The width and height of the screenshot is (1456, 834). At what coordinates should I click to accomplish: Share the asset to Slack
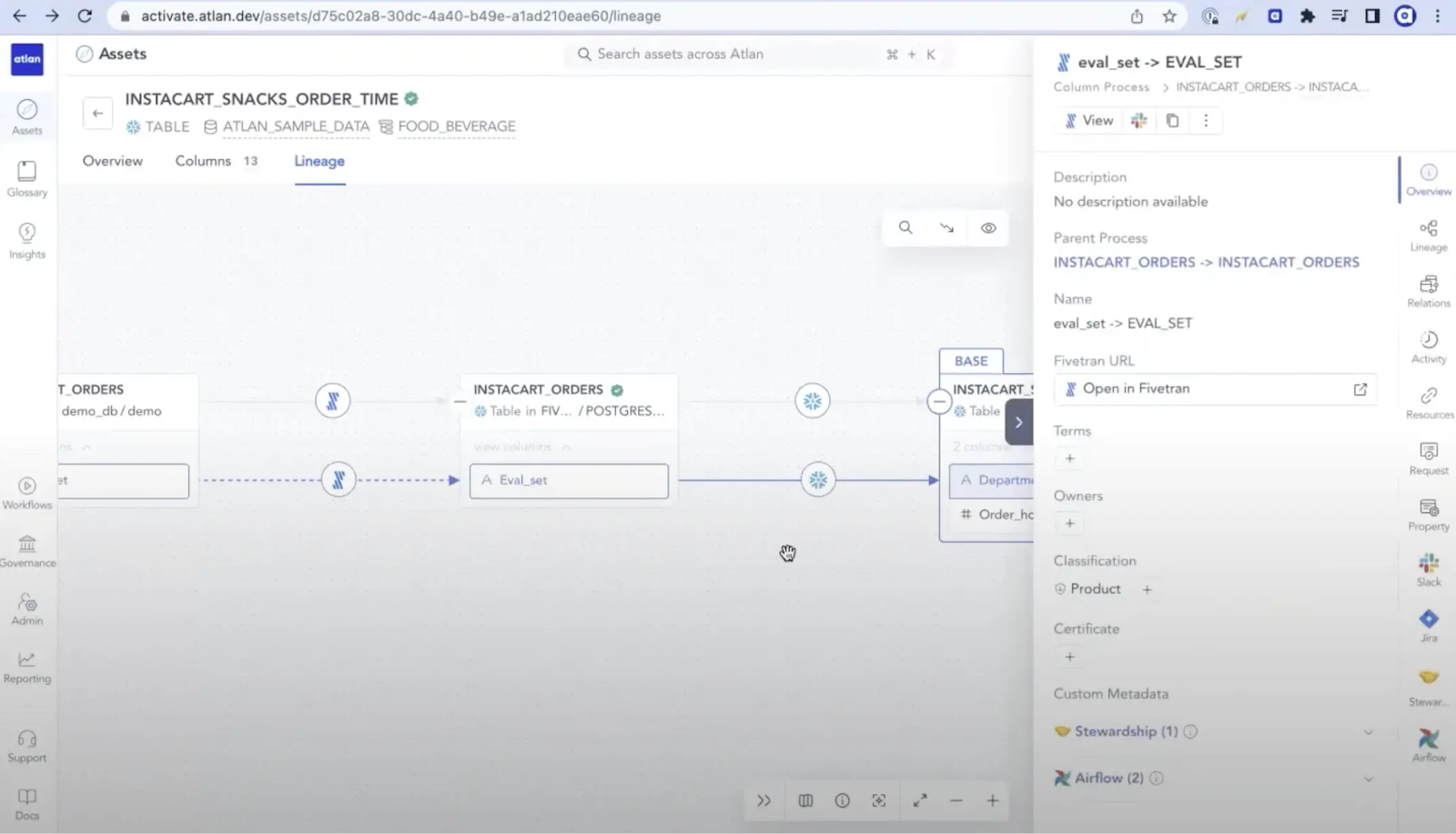pos(1138,120)
